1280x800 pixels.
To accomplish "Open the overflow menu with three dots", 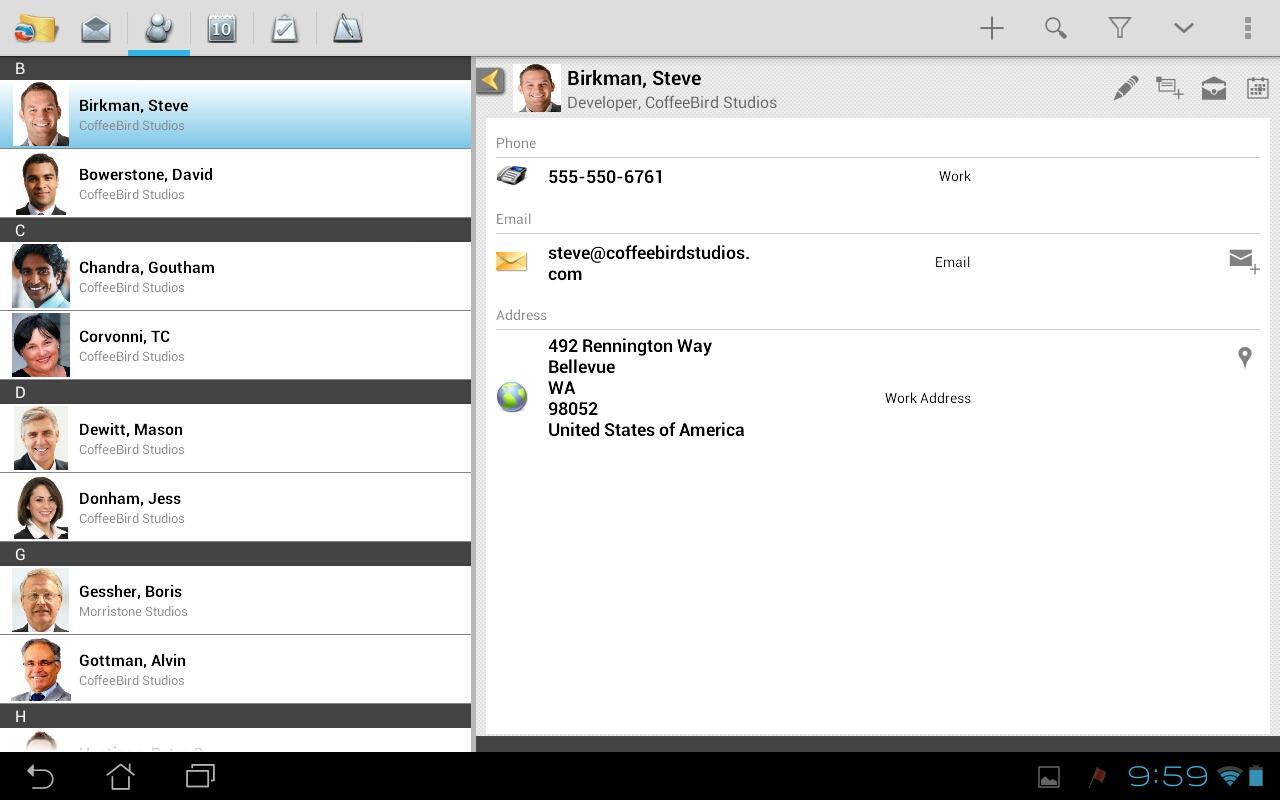I will [1247, 28].
